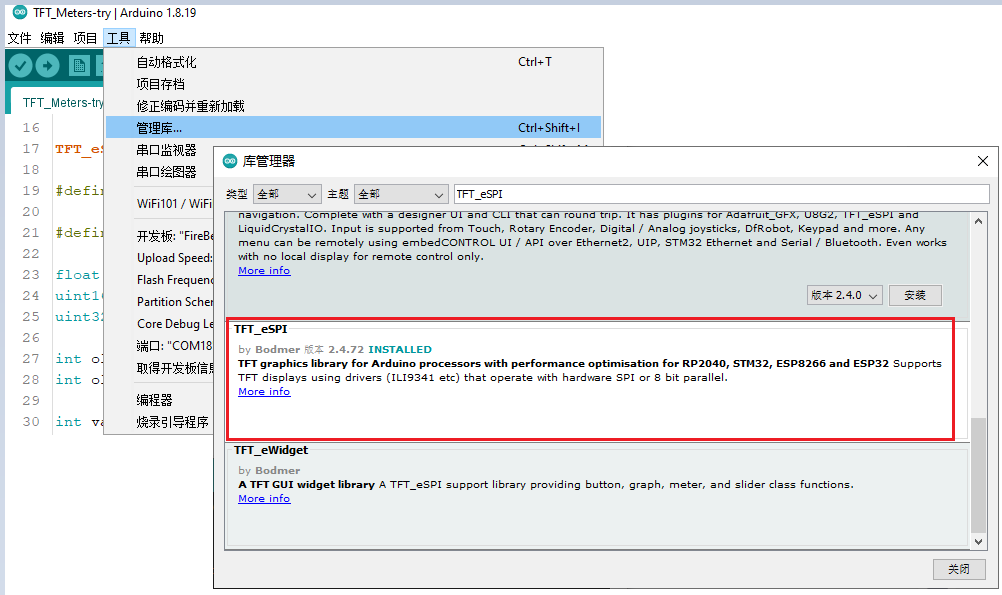Open the 项目 menu
1002x595 pixels.
(x=85, y=38)
